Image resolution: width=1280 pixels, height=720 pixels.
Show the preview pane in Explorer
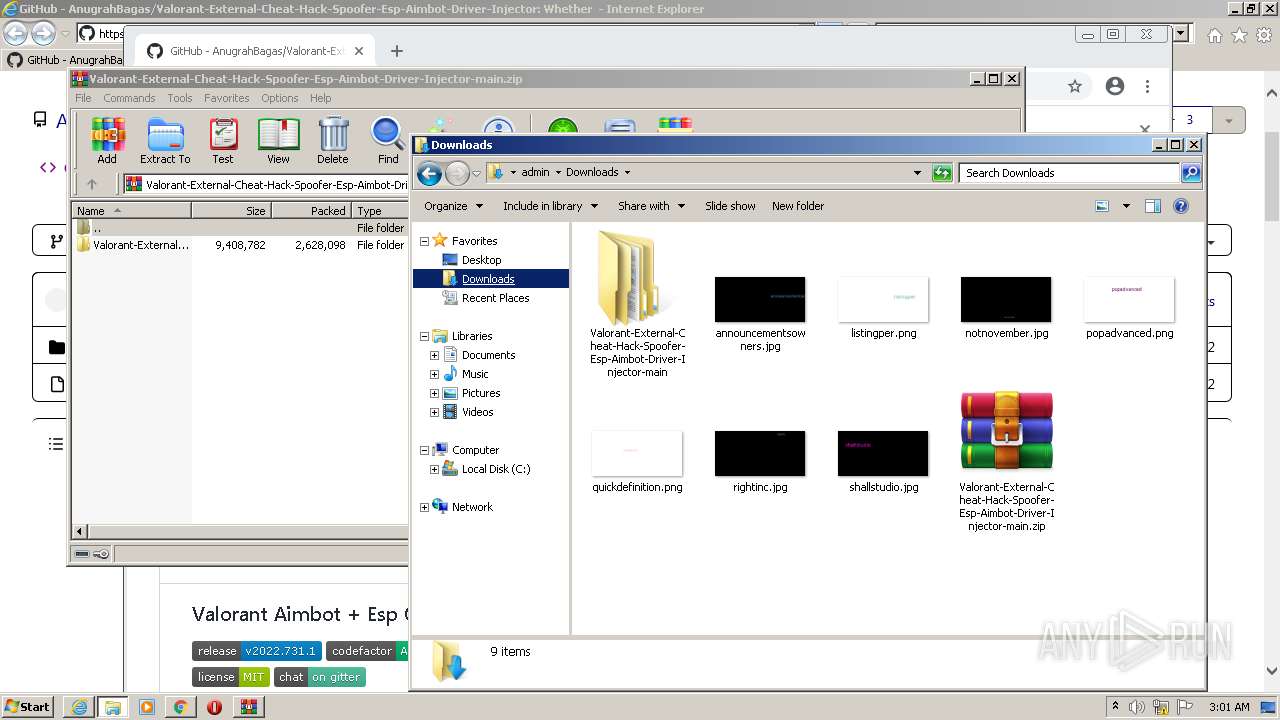[x=1153, y=206]
